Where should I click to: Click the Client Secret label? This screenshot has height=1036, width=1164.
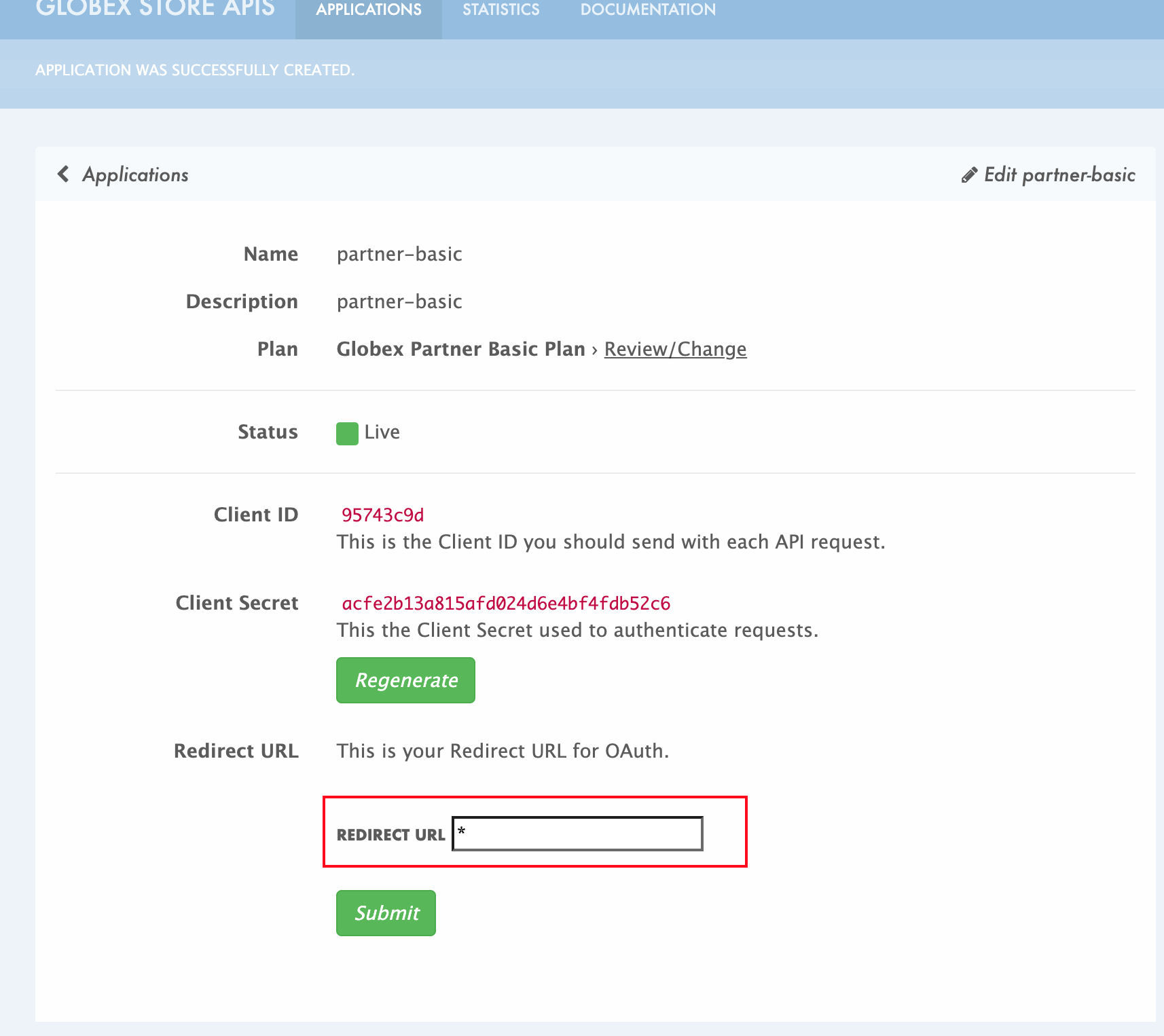237,603
